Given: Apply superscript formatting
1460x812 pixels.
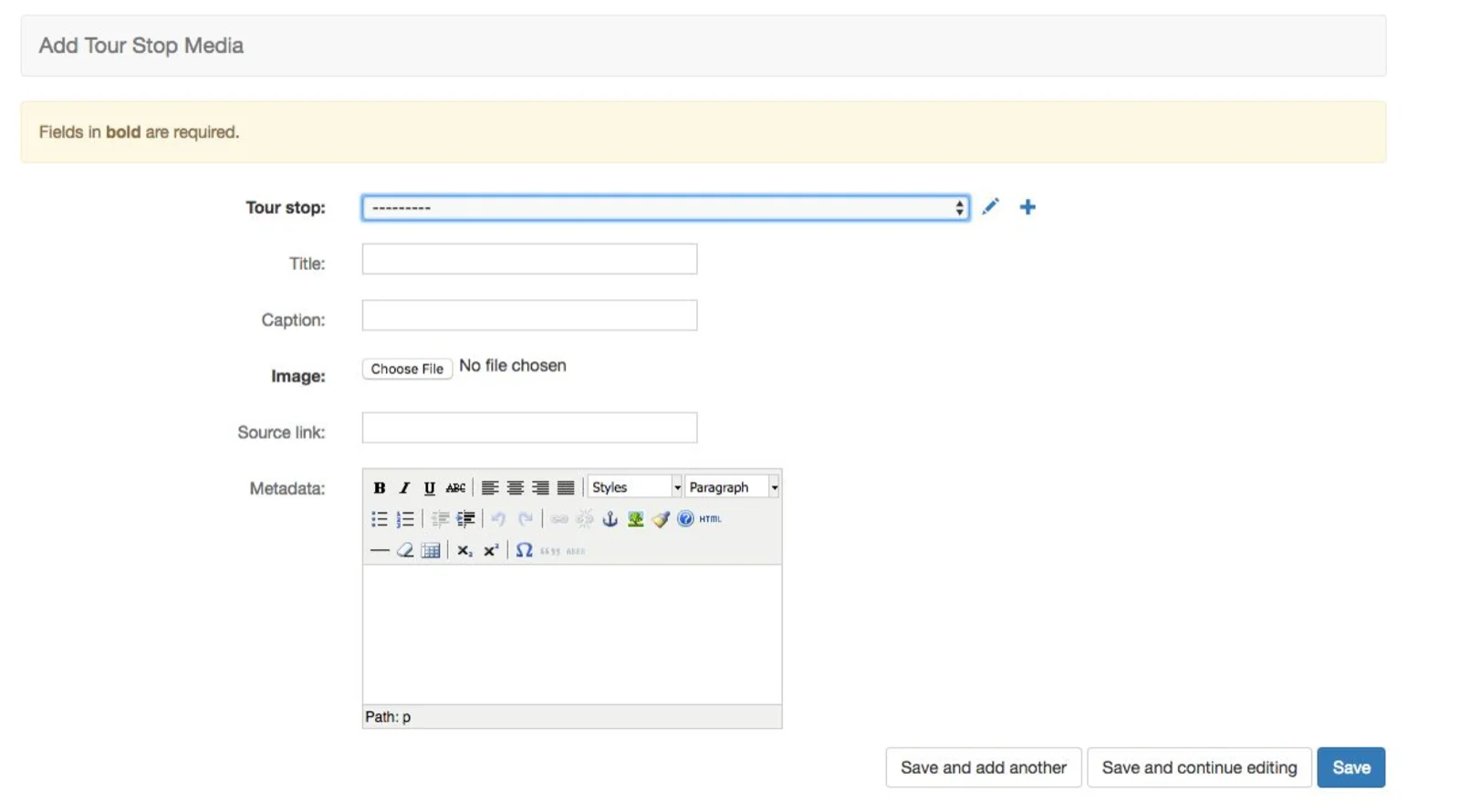Looking at the screenshot, I should 491,550.
